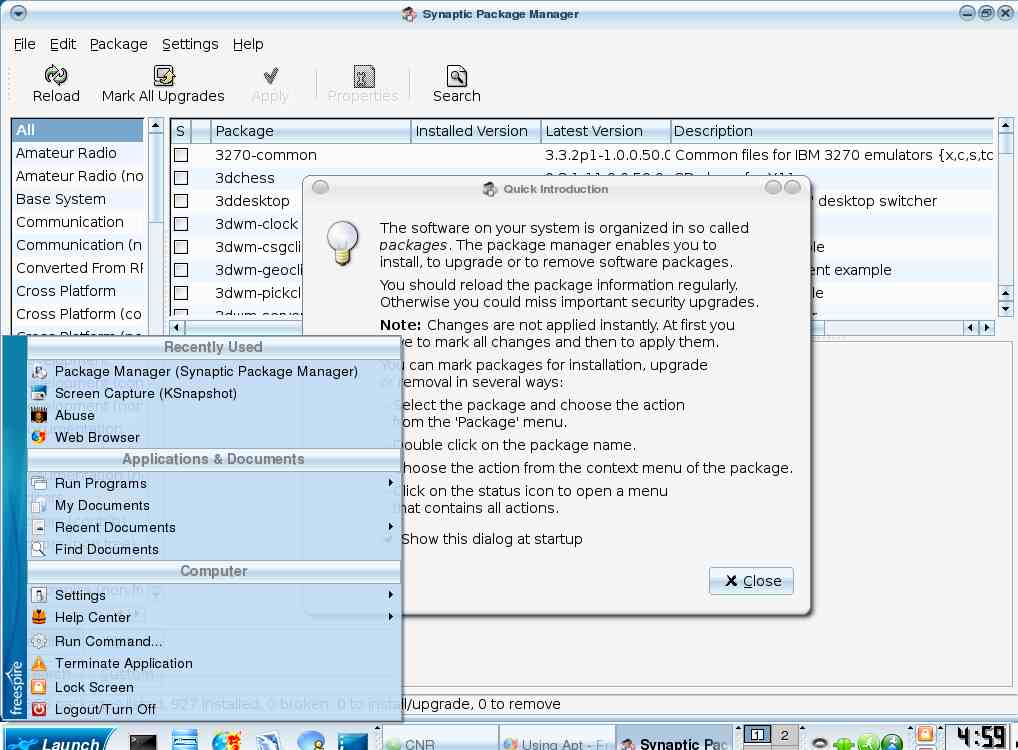Screen dimensions: 1018x750
Task: Select the Cross Platform category
Action: coord(78,291)
